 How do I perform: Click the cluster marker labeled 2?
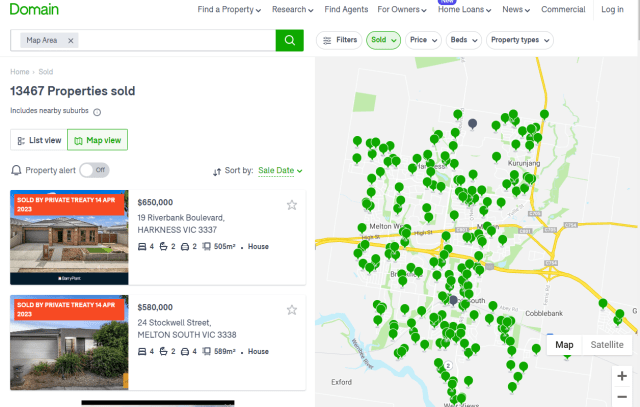(448, 365)
